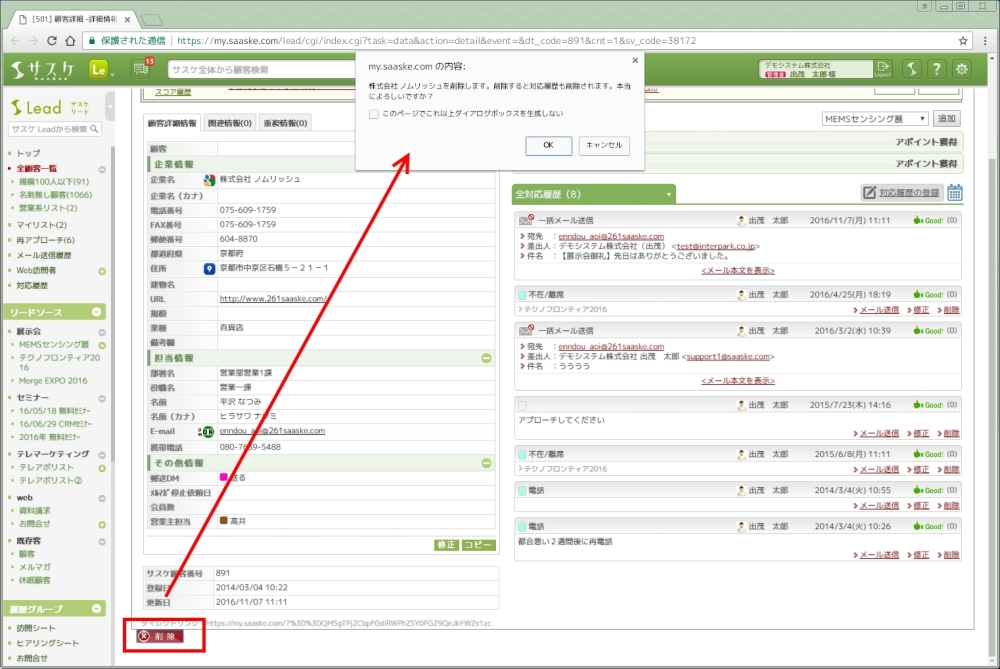Open the MEMSセンシング展 dropdown list

pos(874,119)
